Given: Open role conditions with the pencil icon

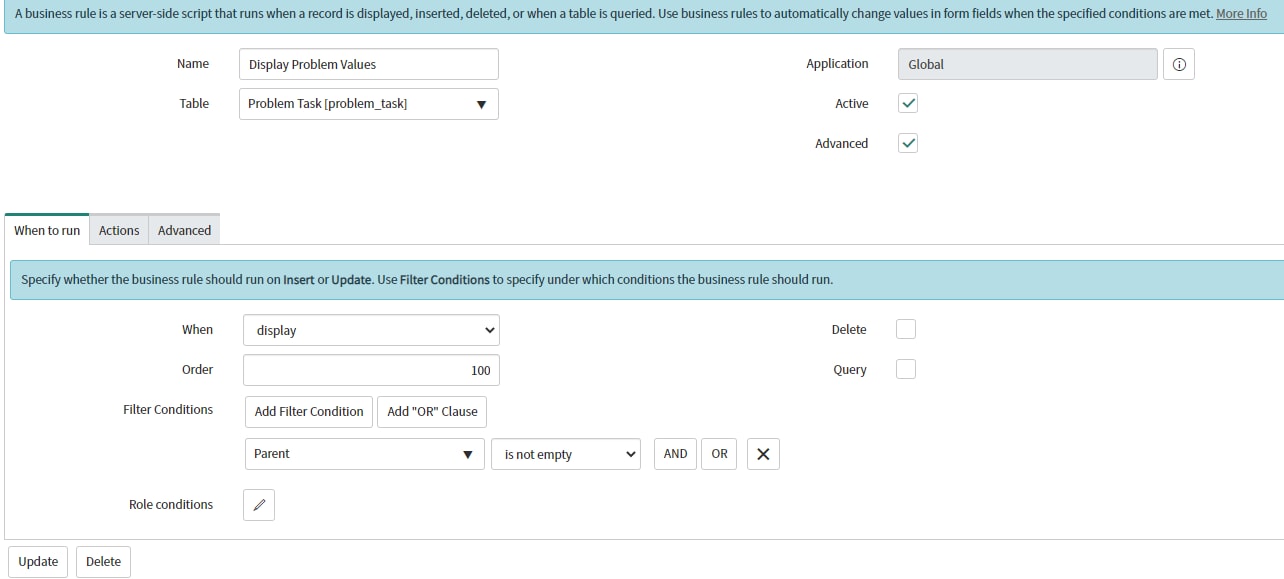Looking at the screenshot, I should point(259,505).
